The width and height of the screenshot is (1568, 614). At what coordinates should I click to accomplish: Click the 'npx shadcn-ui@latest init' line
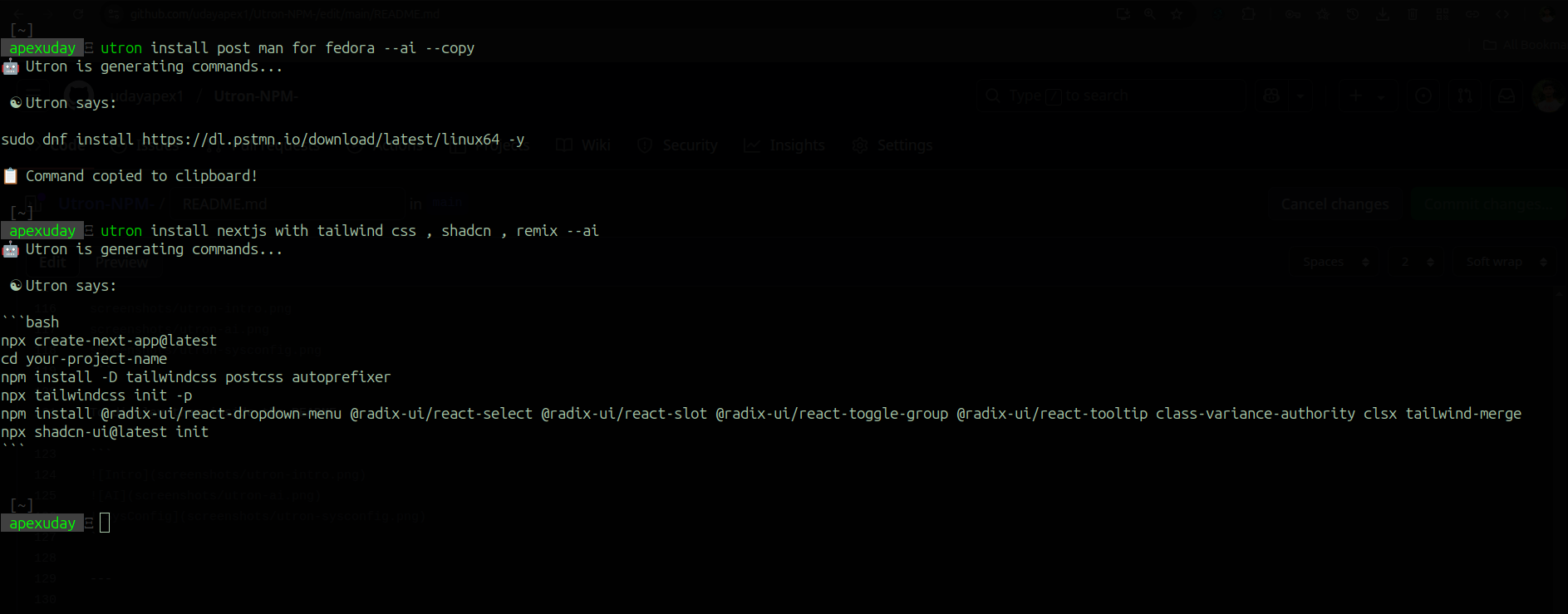pos(105,432)
